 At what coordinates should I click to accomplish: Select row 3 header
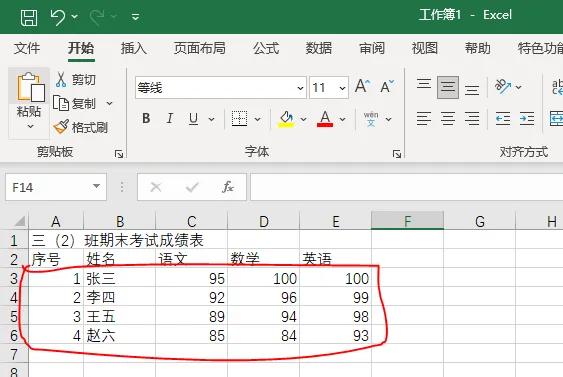(x=14, y=278)
